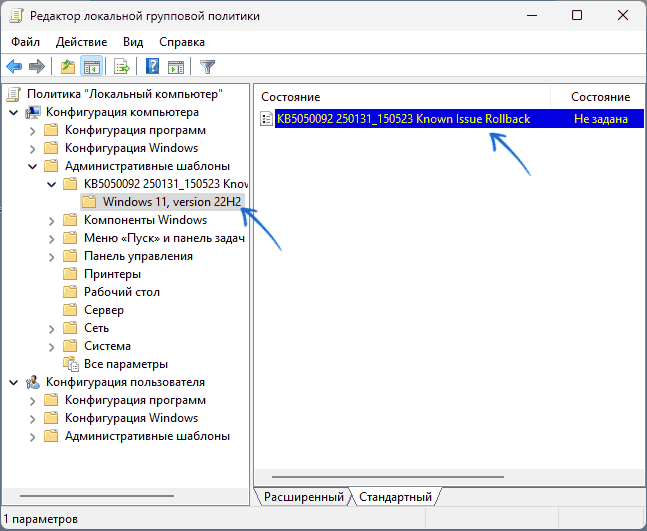The width and height of the screenshot is (647, 531).
Task: Click the left tree pane horizontal scrollbar
Action: pyautogui.click(x=97, y=496)
